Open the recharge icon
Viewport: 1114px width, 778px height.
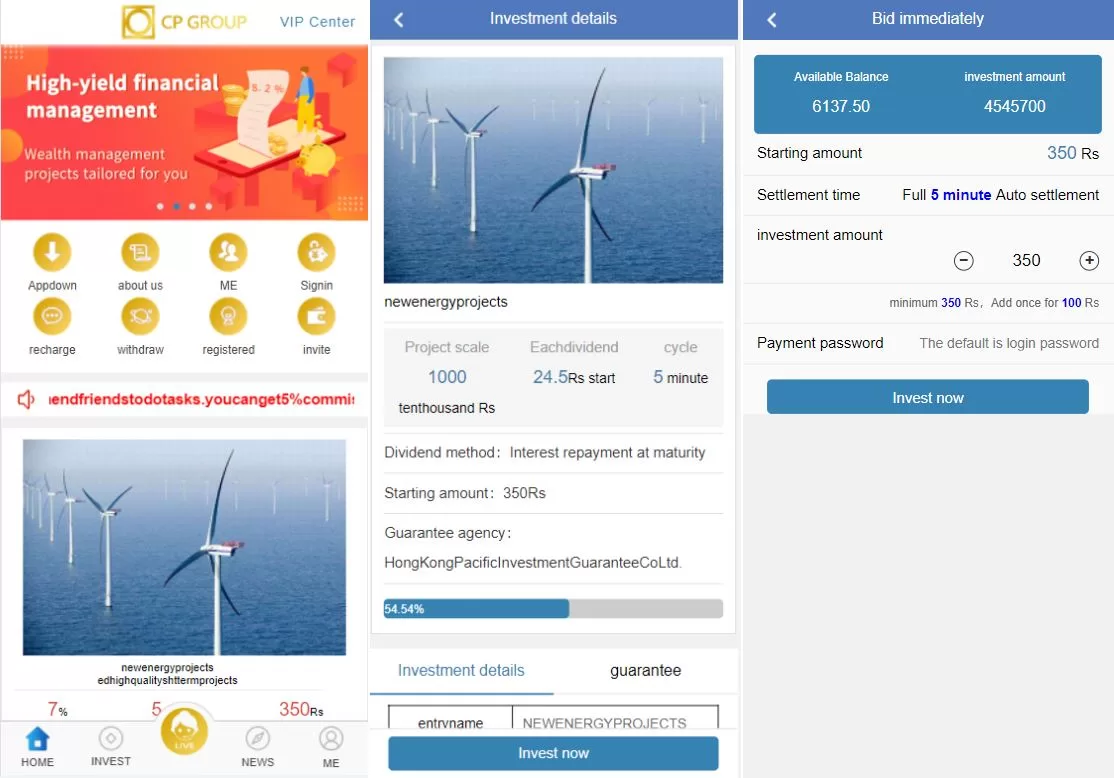coord(52,316)
